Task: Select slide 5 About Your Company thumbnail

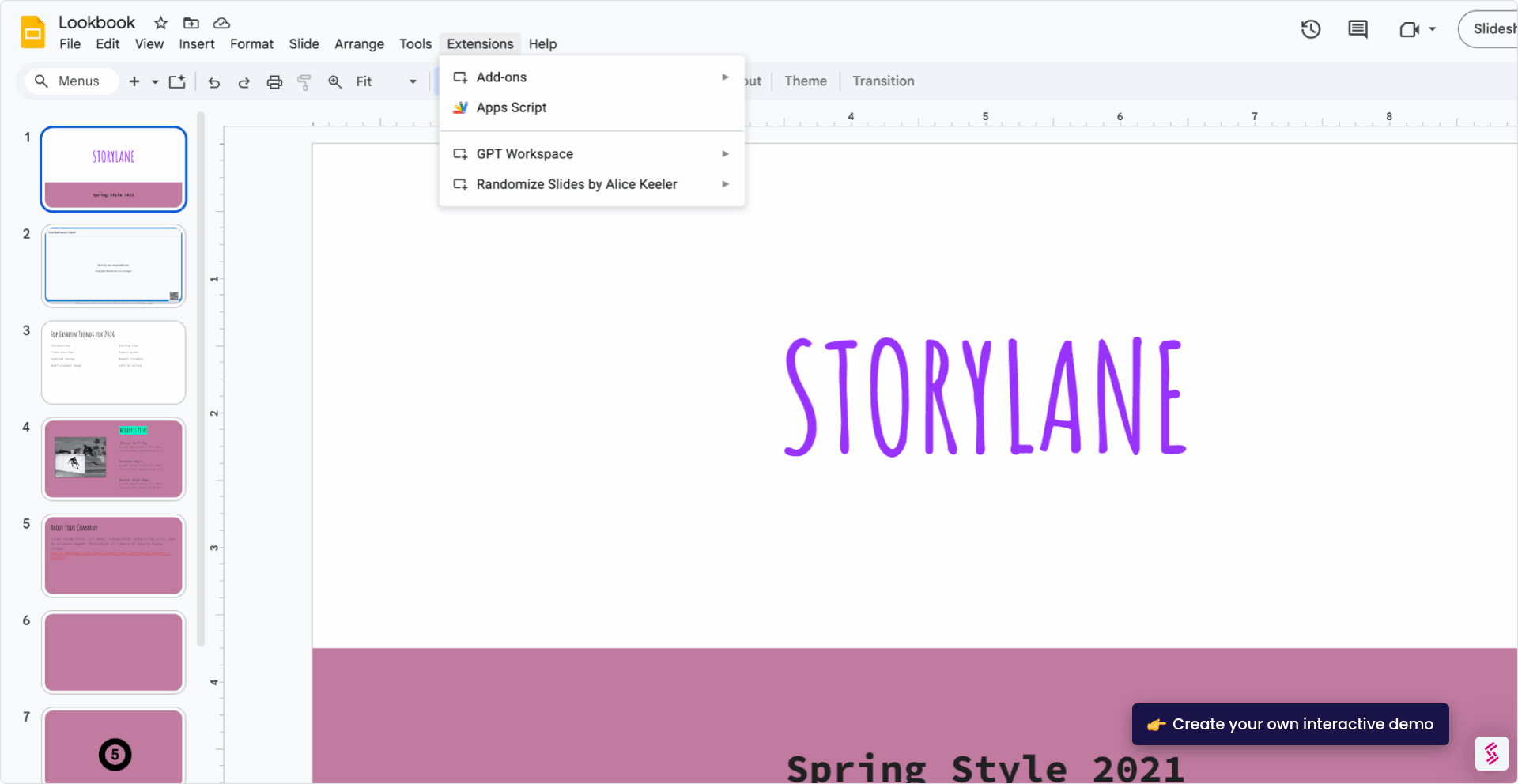Action: (x=114, y=556)
